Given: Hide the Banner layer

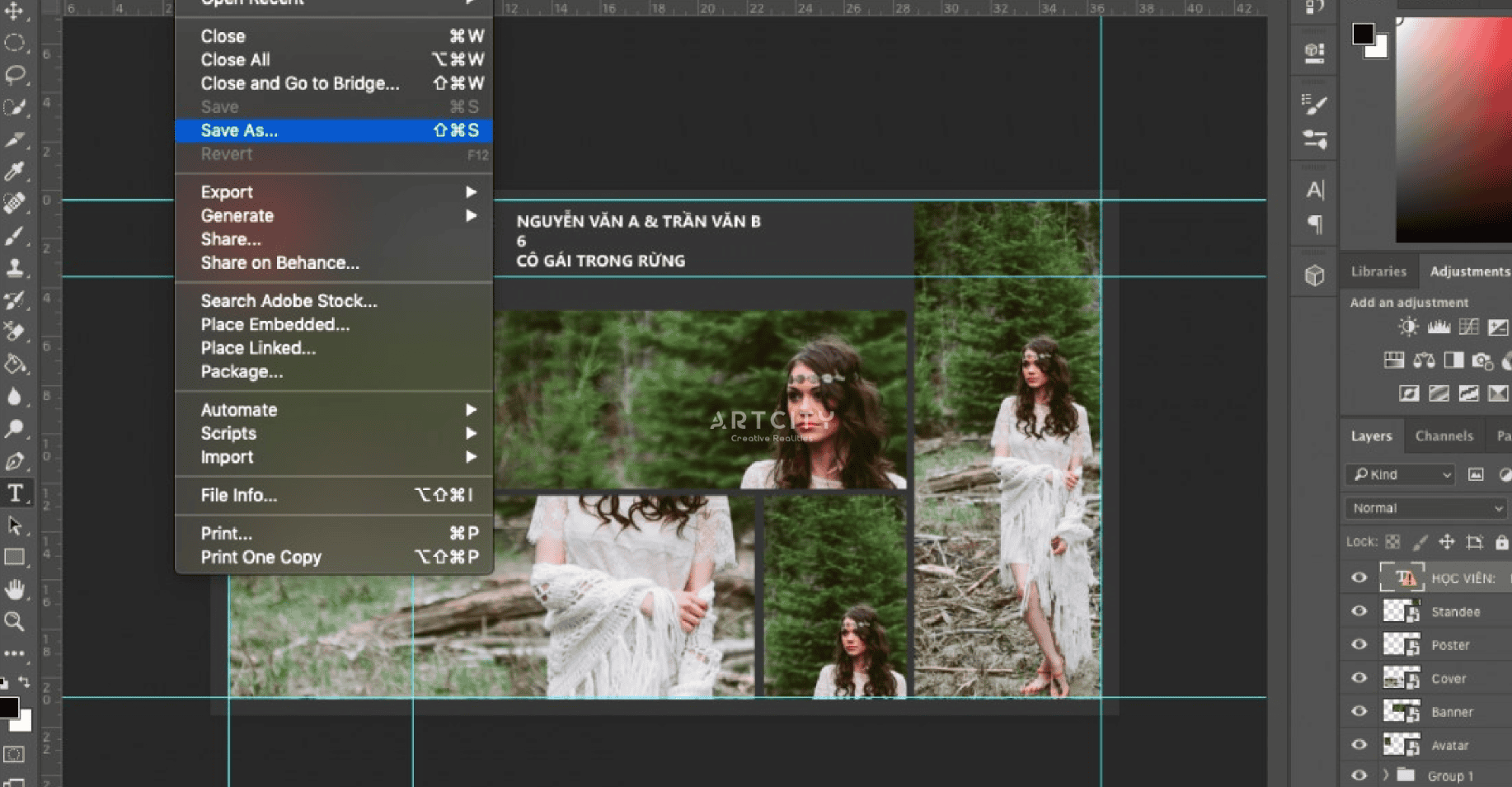Looking at the screenshot, I should (x=1359, y=711).
